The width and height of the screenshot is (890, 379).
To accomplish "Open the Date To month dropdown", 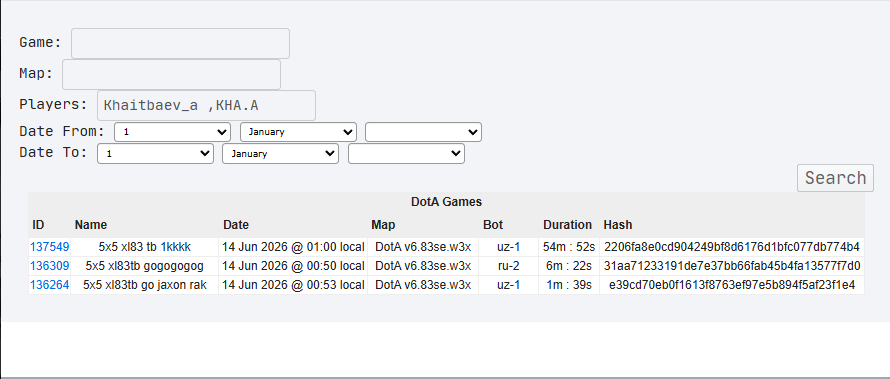I will [x=280, y=153].
